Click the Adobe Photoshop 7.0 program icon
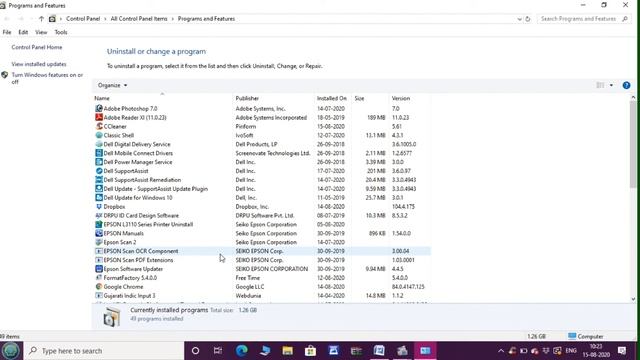Viewport: 640px width, 360px height. point(99,109)
